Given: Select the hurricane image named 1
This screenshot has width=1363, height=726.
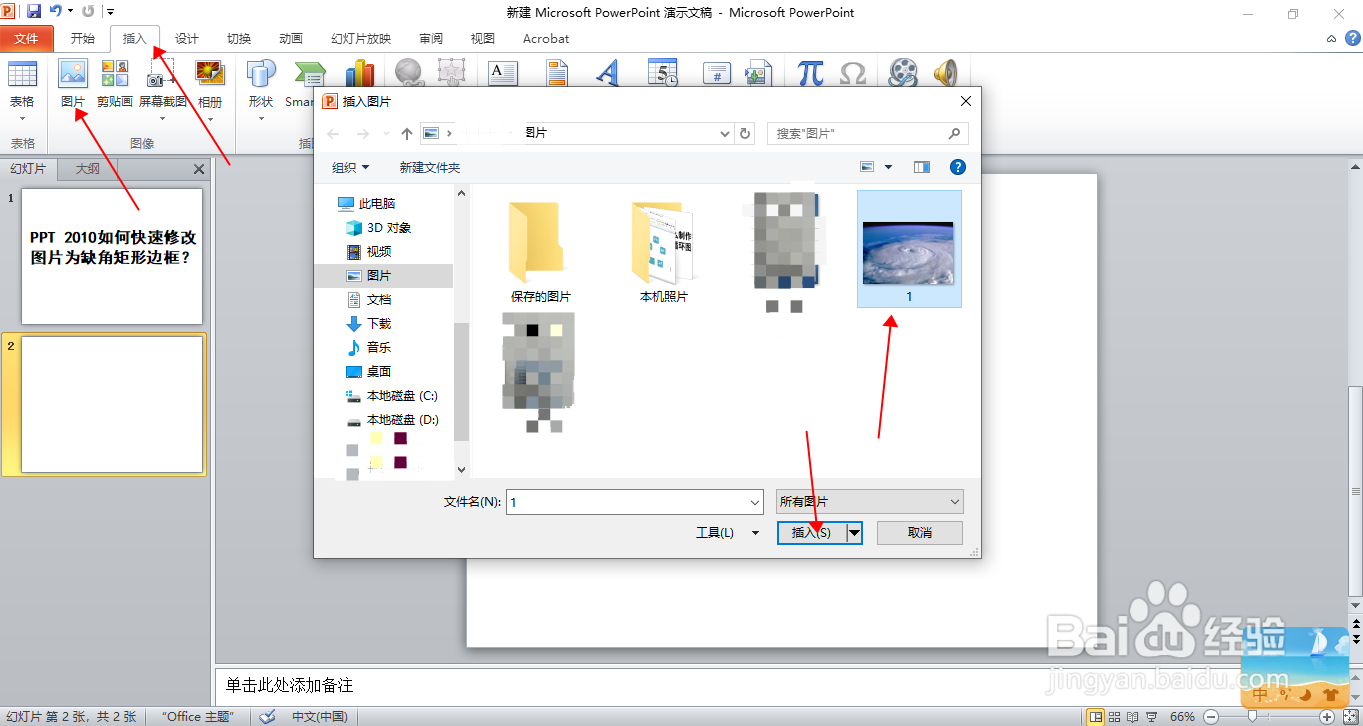Looking at the screenshot, I should point(909,248).
